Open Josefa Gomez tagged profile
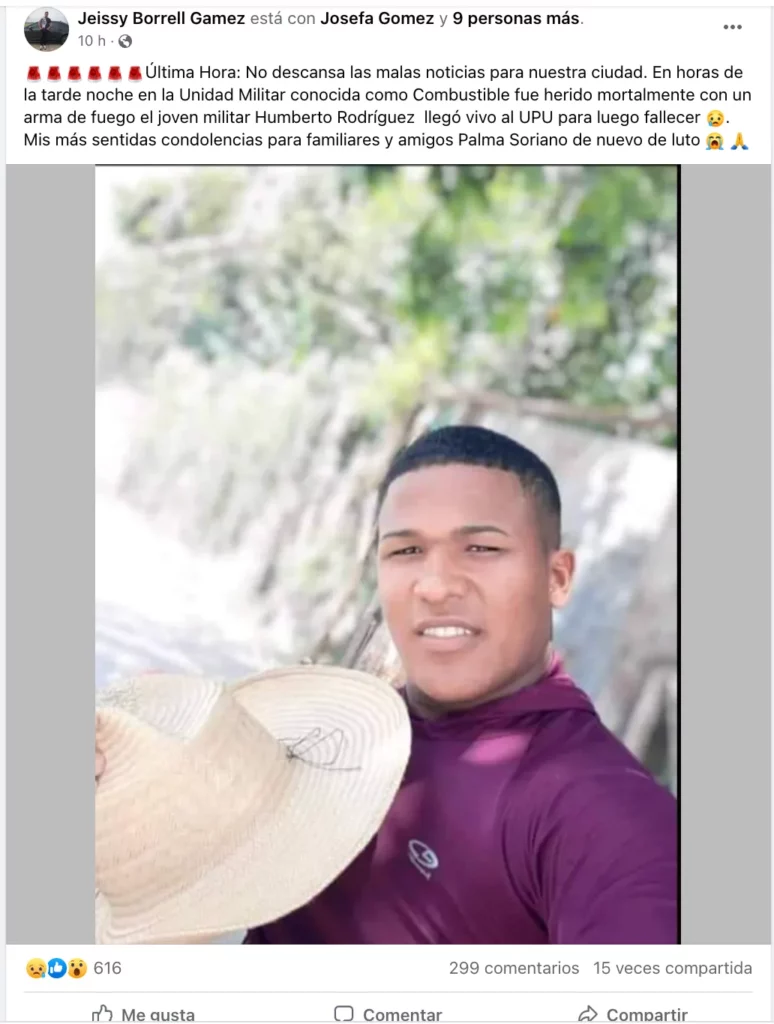Image resolution: width=774 pixels, height=1024 pixels. coord(377,18)
